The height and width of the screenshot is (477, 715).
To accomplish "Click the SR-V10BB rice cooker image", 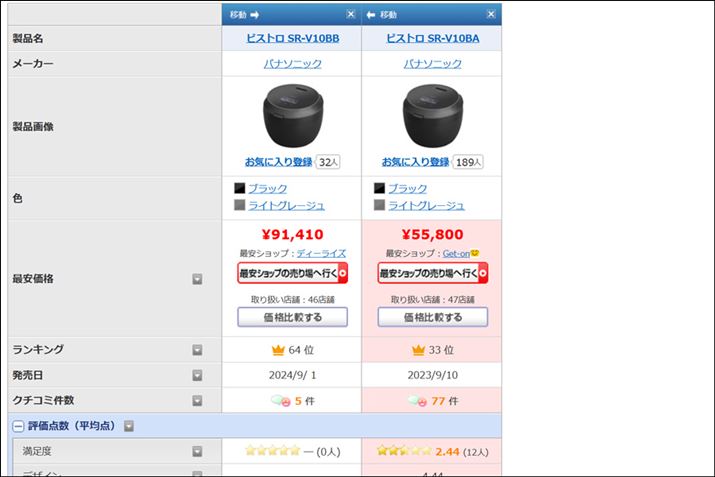I will pos(292,112).
